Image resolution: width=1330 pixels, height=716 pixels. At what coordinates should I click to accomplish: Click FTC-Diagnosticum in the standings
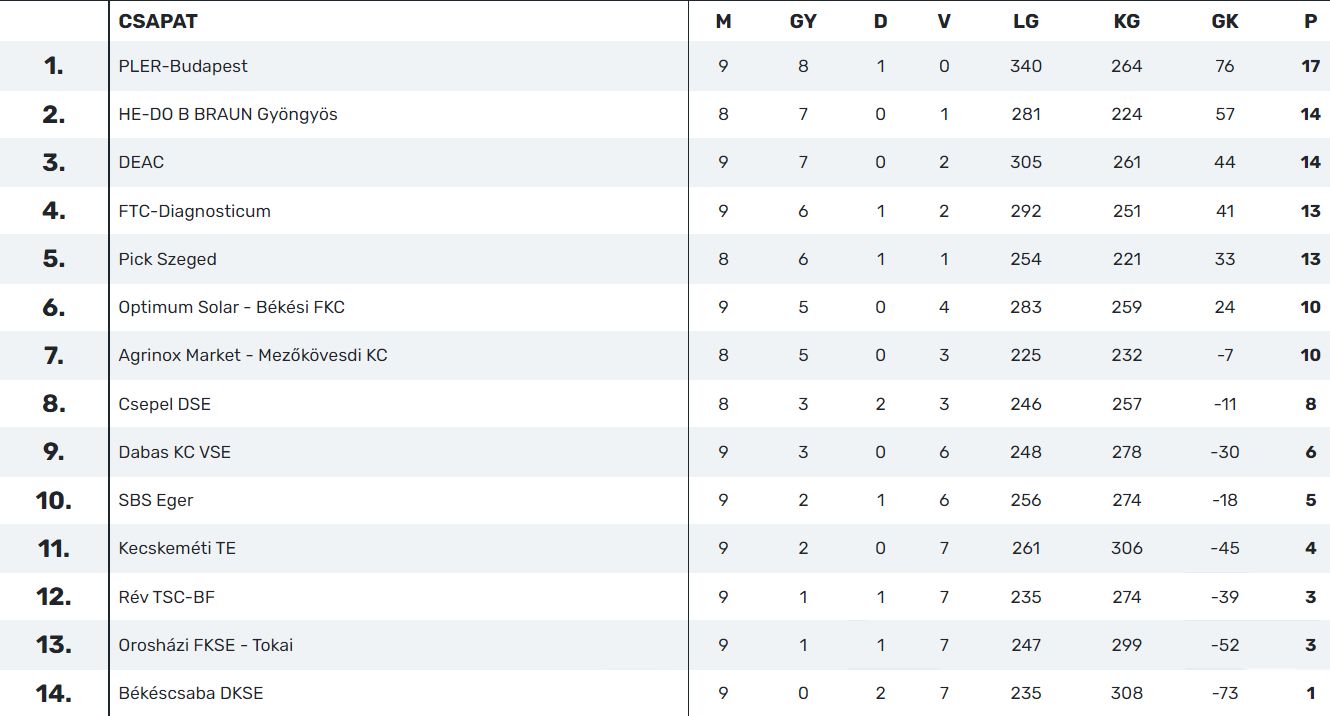pos(194,211)
